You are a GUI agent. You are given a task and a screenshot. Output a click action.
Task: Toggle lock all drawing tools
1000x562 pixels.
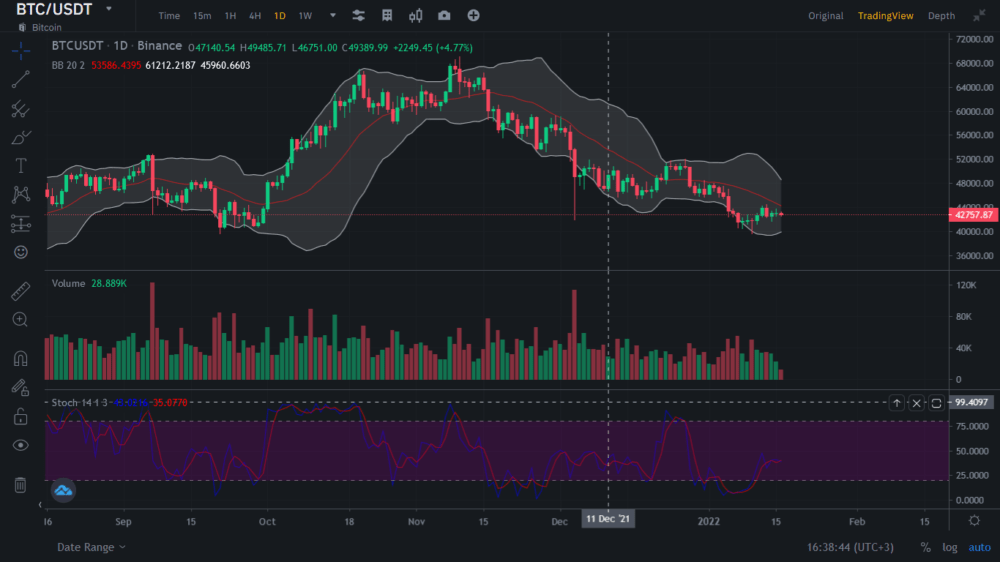click(x=20, y=415)
